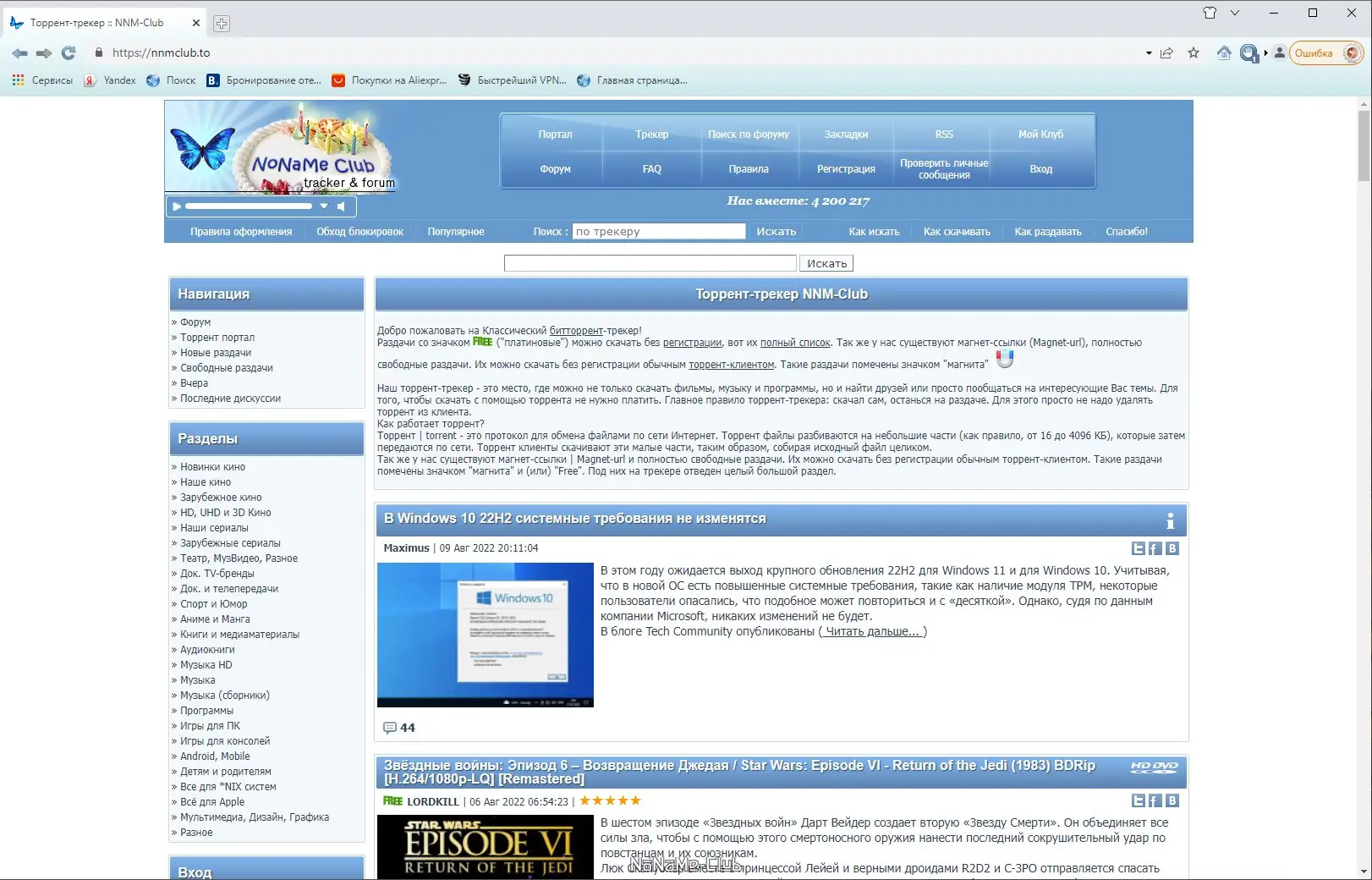
Task: Share Windows 10 news on VK
Action: 1172,548
